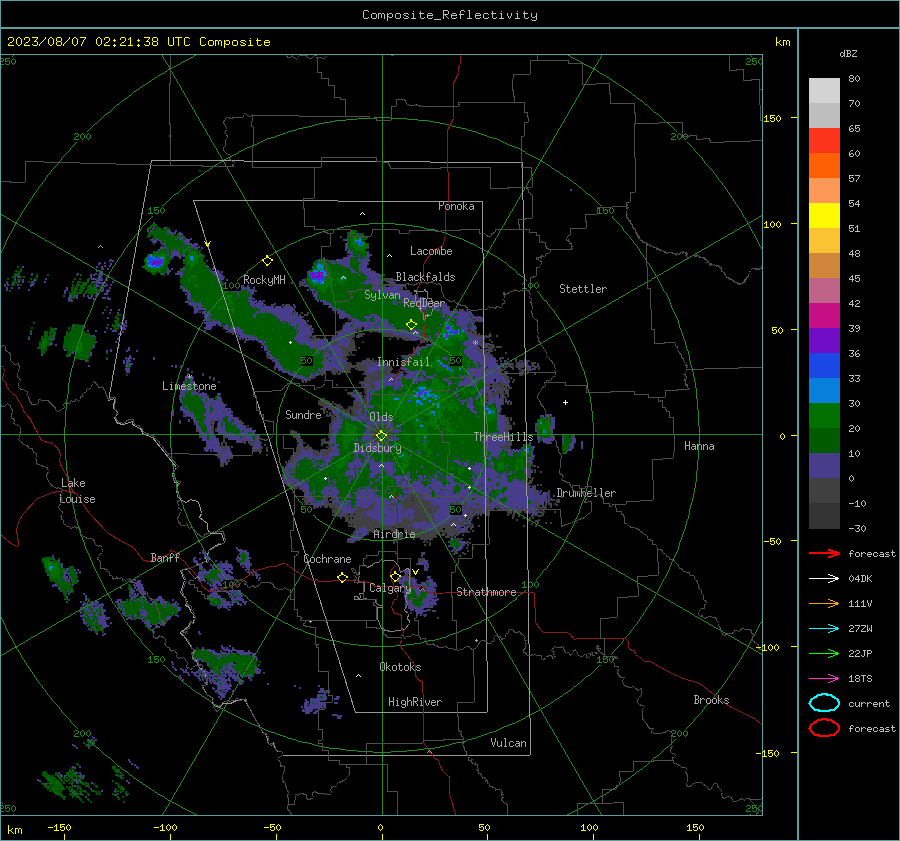This screenshot has height=841, width=900.
Task: Click the Lake Louise label
Action: coord(77,491)
